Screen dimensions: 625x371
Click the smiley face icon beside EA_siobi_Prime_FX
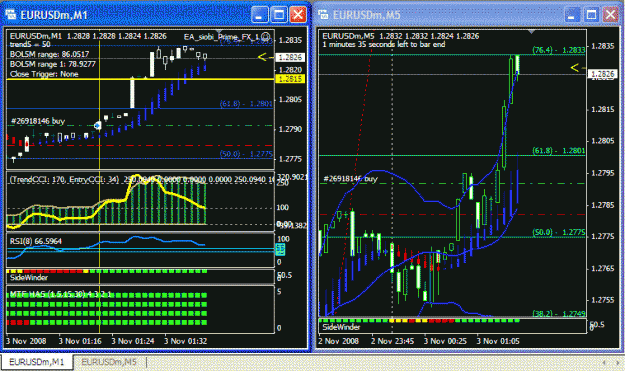coord(266,36)
